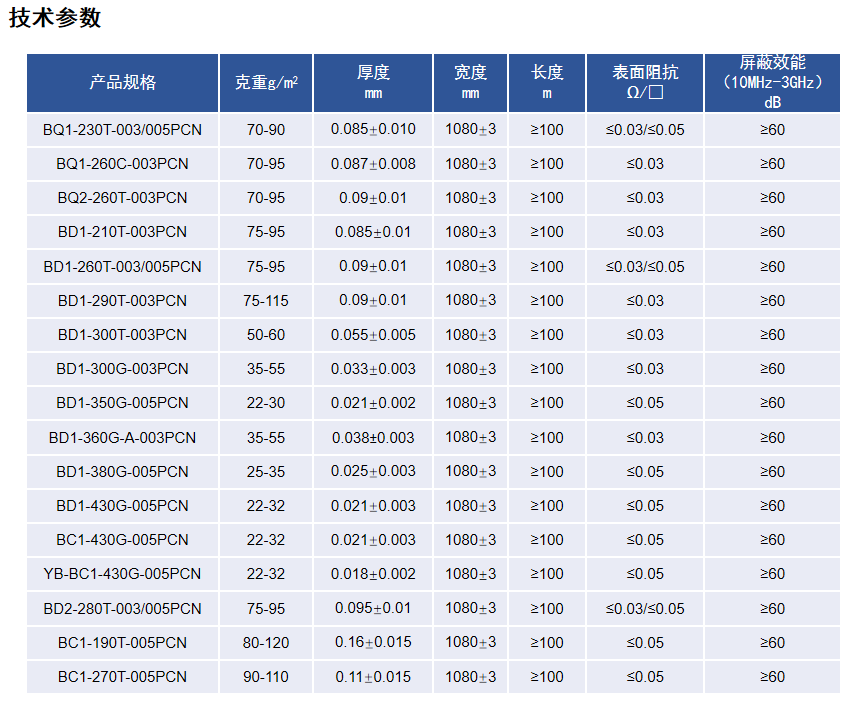Select product BD2-280T-003/005PCN
867x702 pixels.
point(122,608)
